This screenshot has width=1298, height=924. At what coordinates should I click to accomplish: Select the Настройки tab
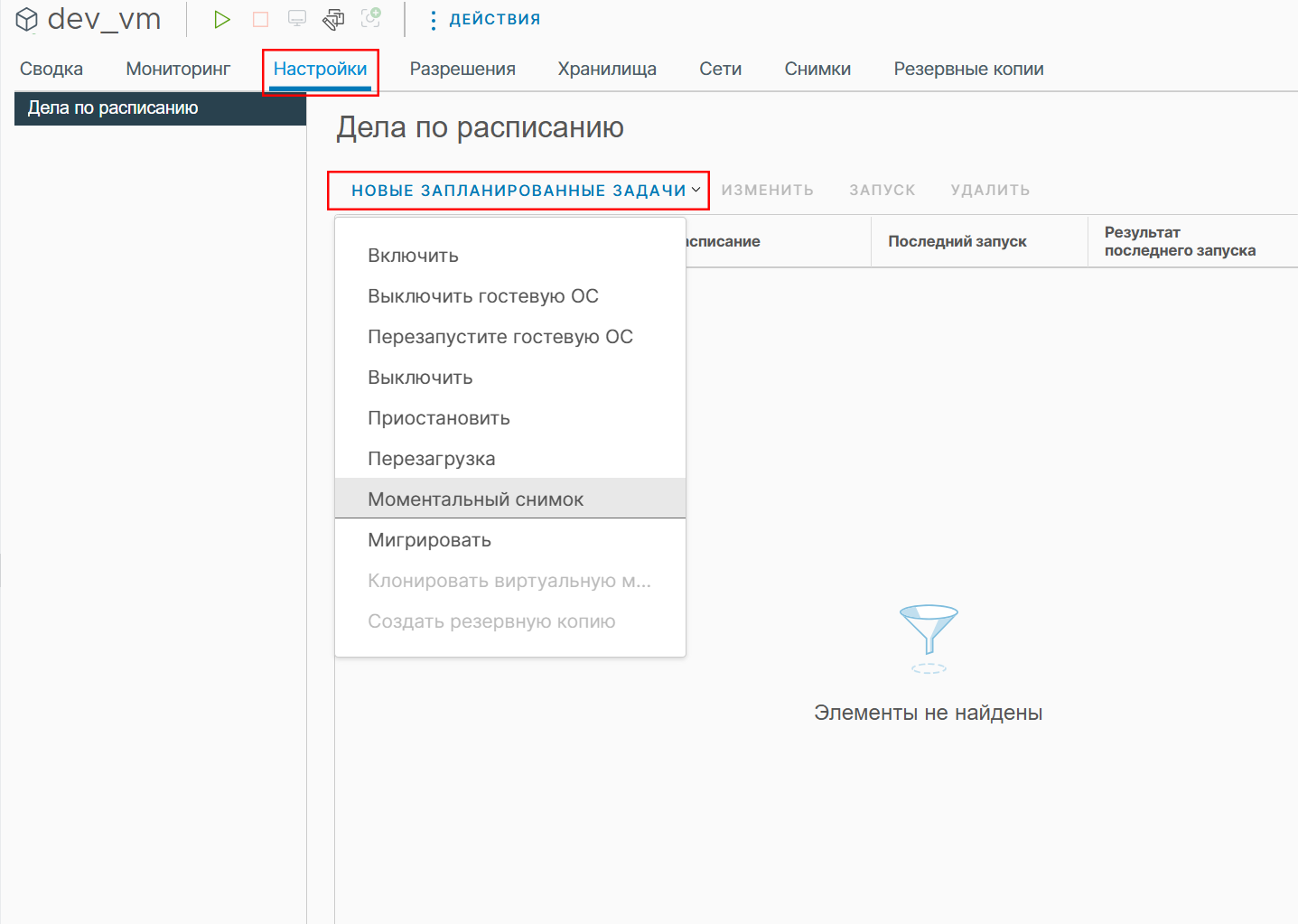pos(321,69)
